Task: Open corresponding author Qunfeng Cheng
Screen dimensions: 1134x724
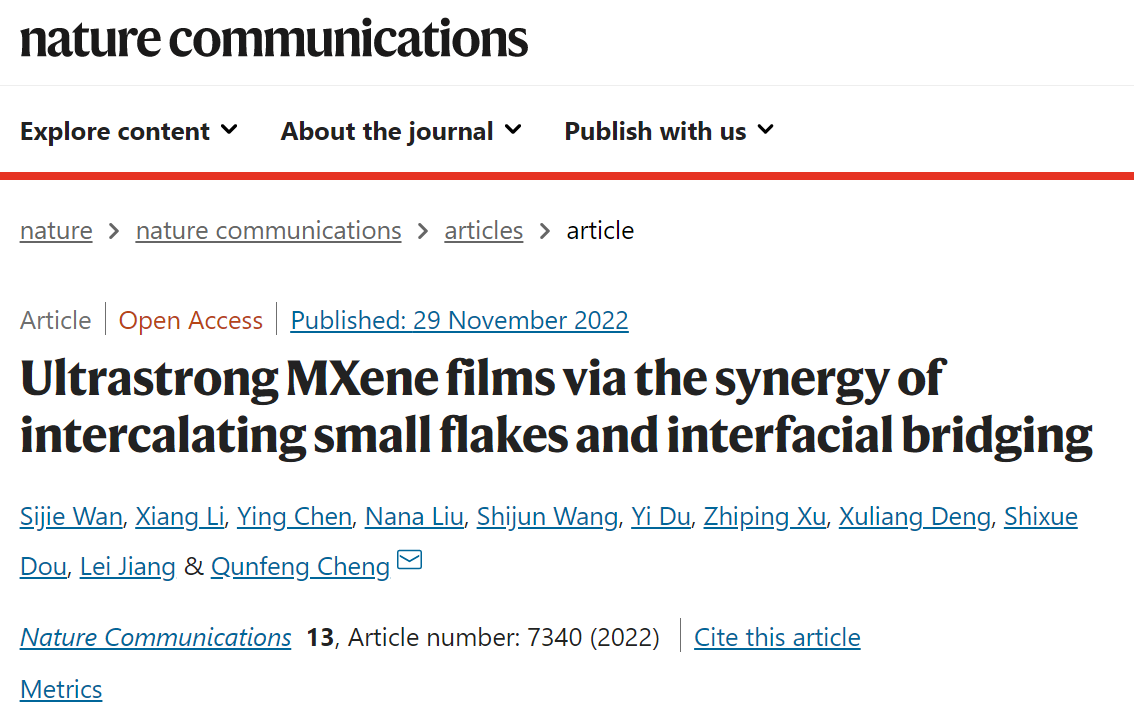Action: [x=300, y=567]
